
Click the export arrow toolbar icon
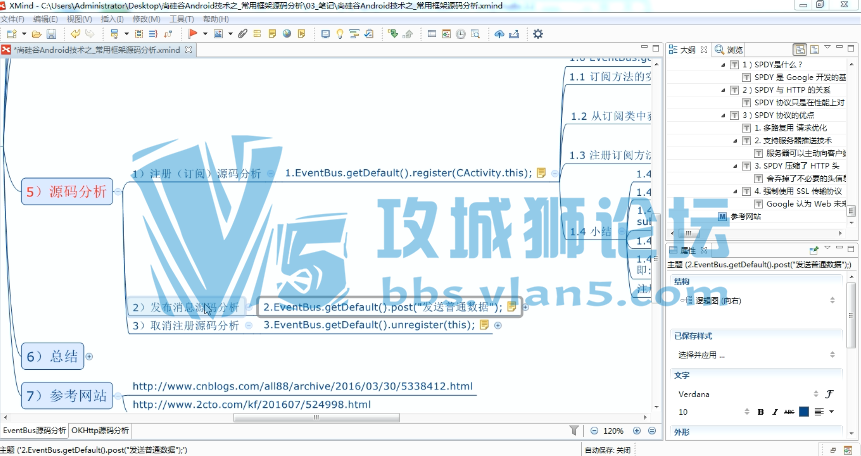pos(514,34)
